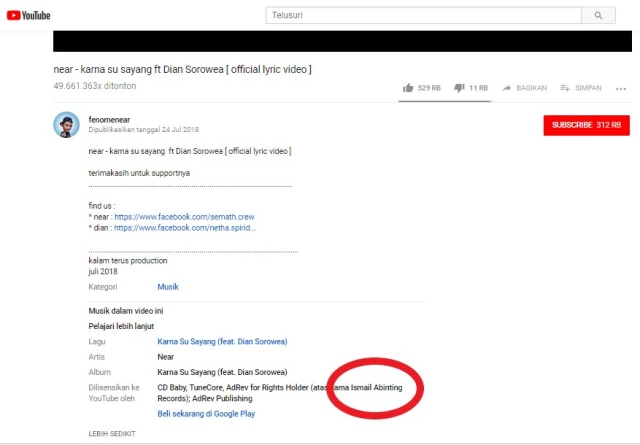Click the red SUBSCRIBE 312 RB button
This screenshot has width=640, height=445.
pos(587,125)
